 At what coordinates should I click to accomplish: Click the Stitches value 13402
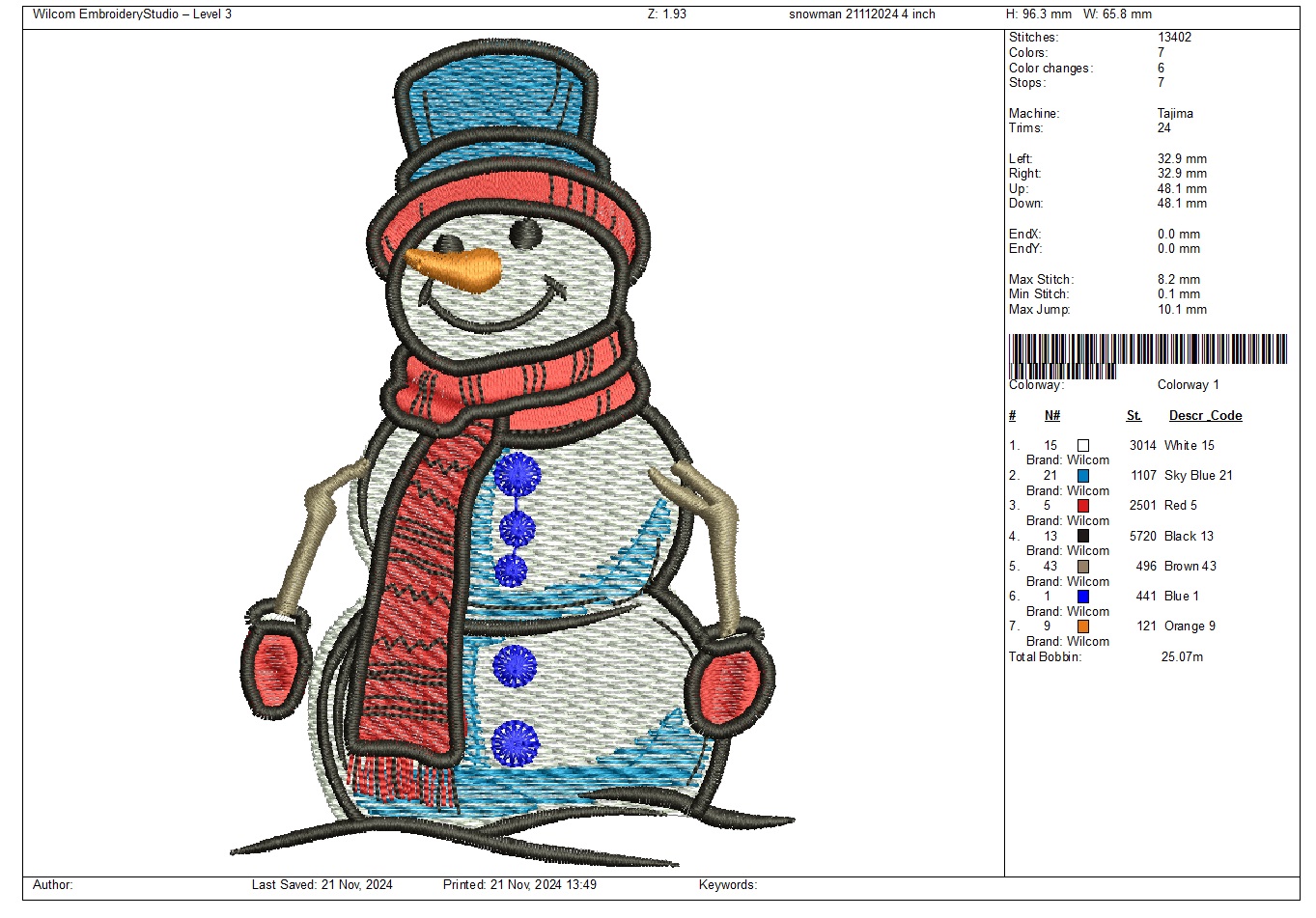1174,38
